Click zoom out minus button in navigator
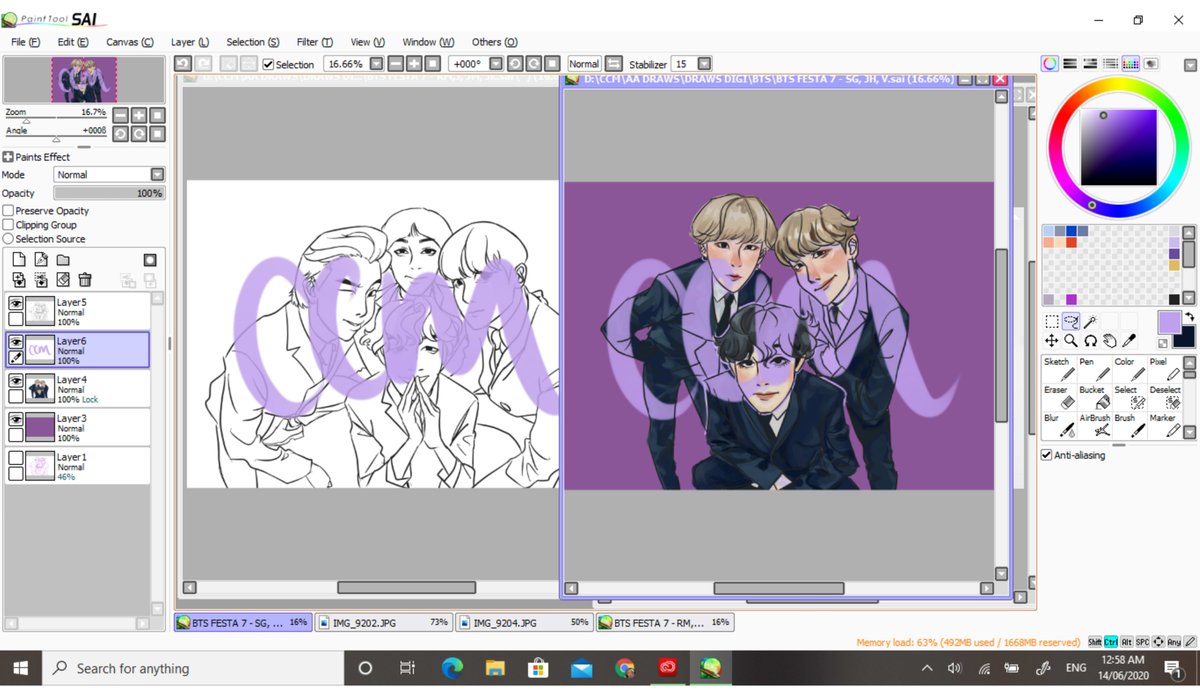Screen dimensions: 1200x700 [120, 115]
